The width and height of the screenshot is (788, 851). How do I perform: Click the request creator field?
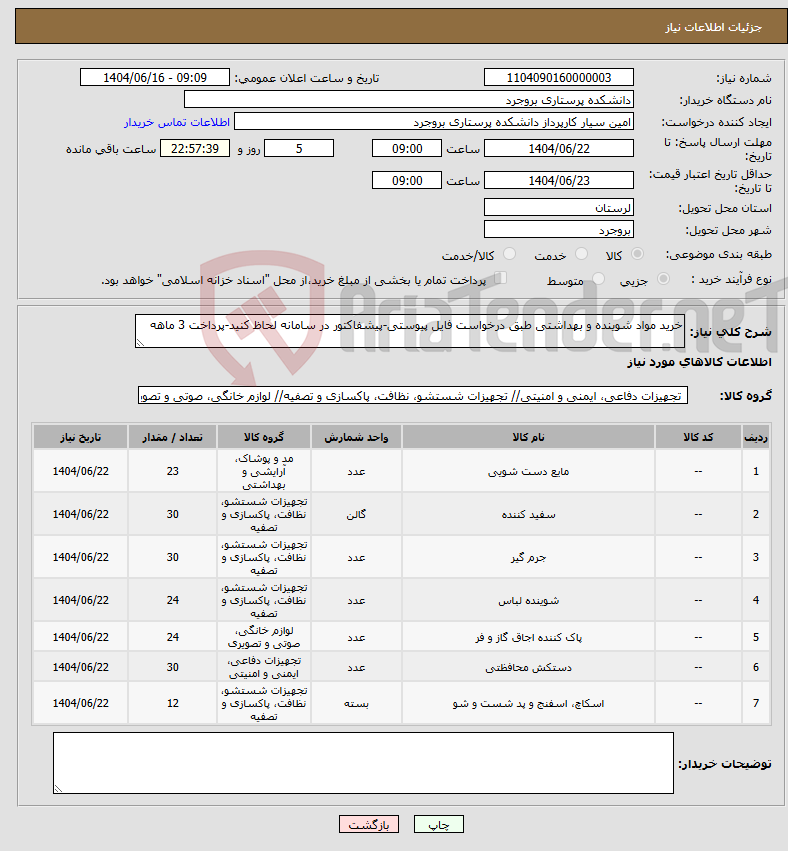pyautogui.click(x=434, y=122)
